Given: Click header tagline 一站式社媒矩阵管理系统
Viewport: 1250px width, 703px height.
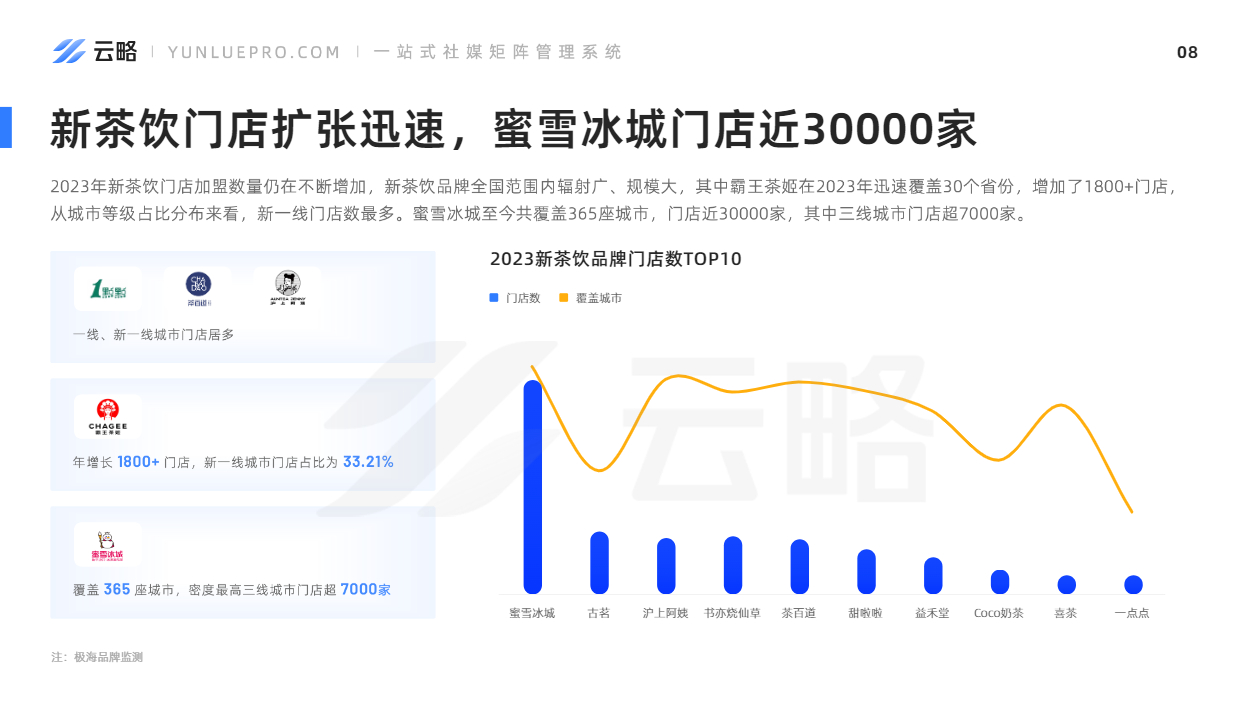Looking at the screenshot, I should pos(497,52).
